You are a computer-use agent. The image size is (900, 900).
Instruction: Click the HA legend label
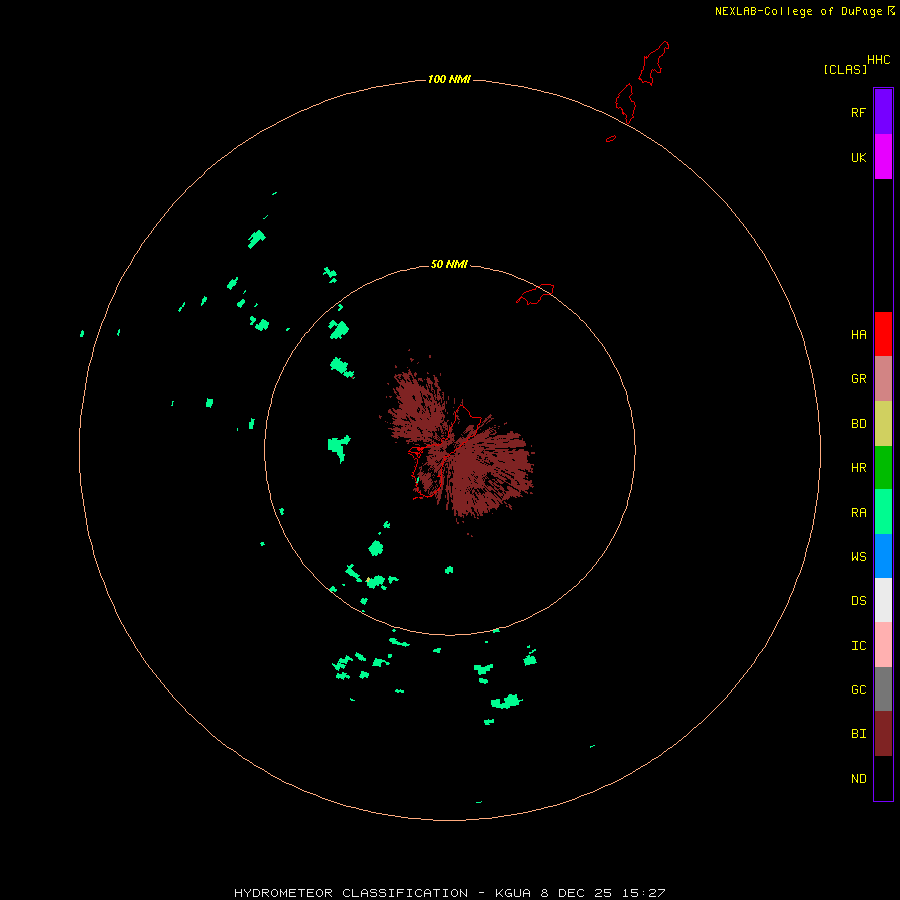point(858,334)
